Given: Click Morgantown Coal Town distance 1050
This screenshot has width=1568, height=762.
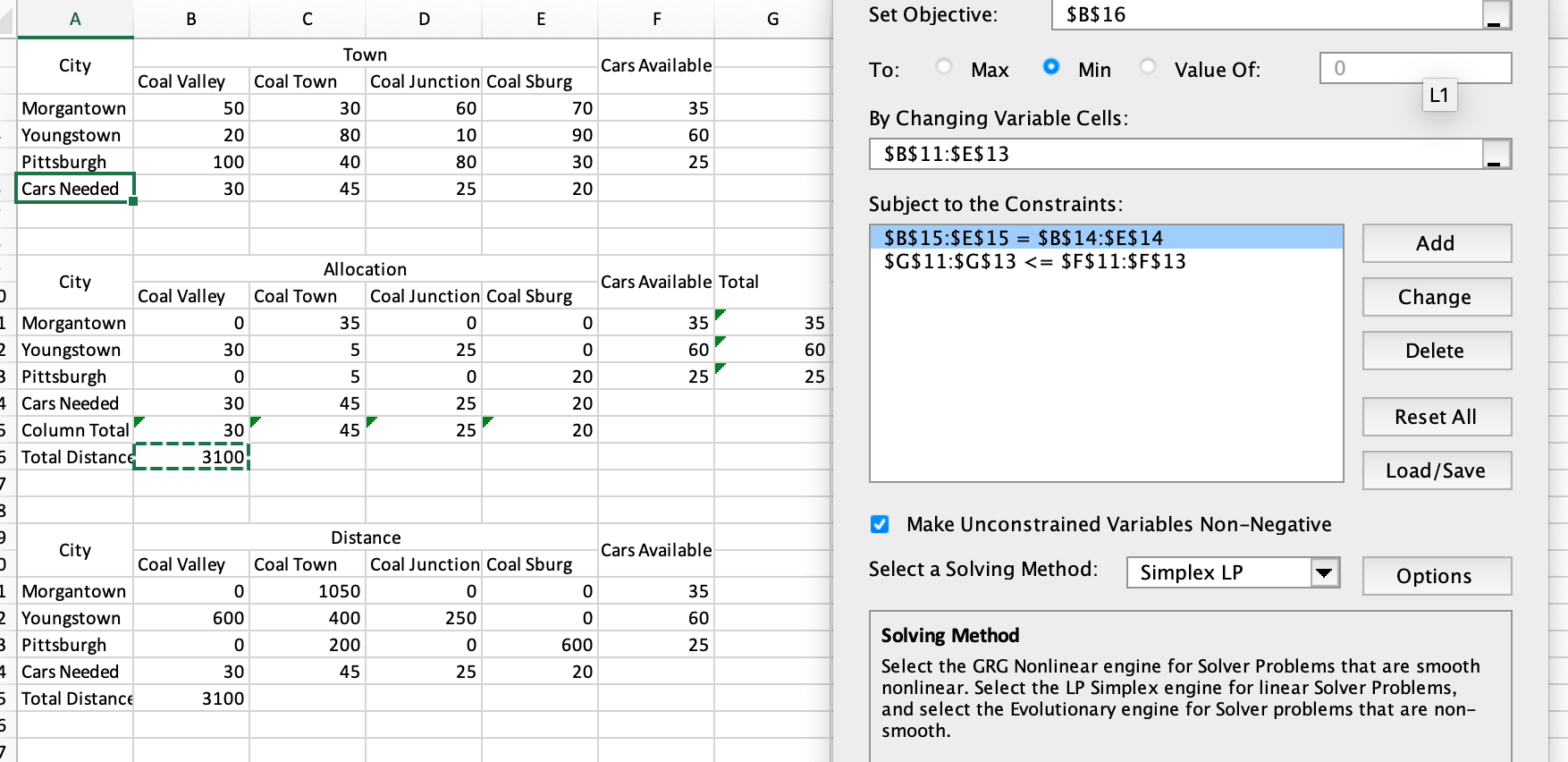Looking at the screenshot, I should coord(308,591).
